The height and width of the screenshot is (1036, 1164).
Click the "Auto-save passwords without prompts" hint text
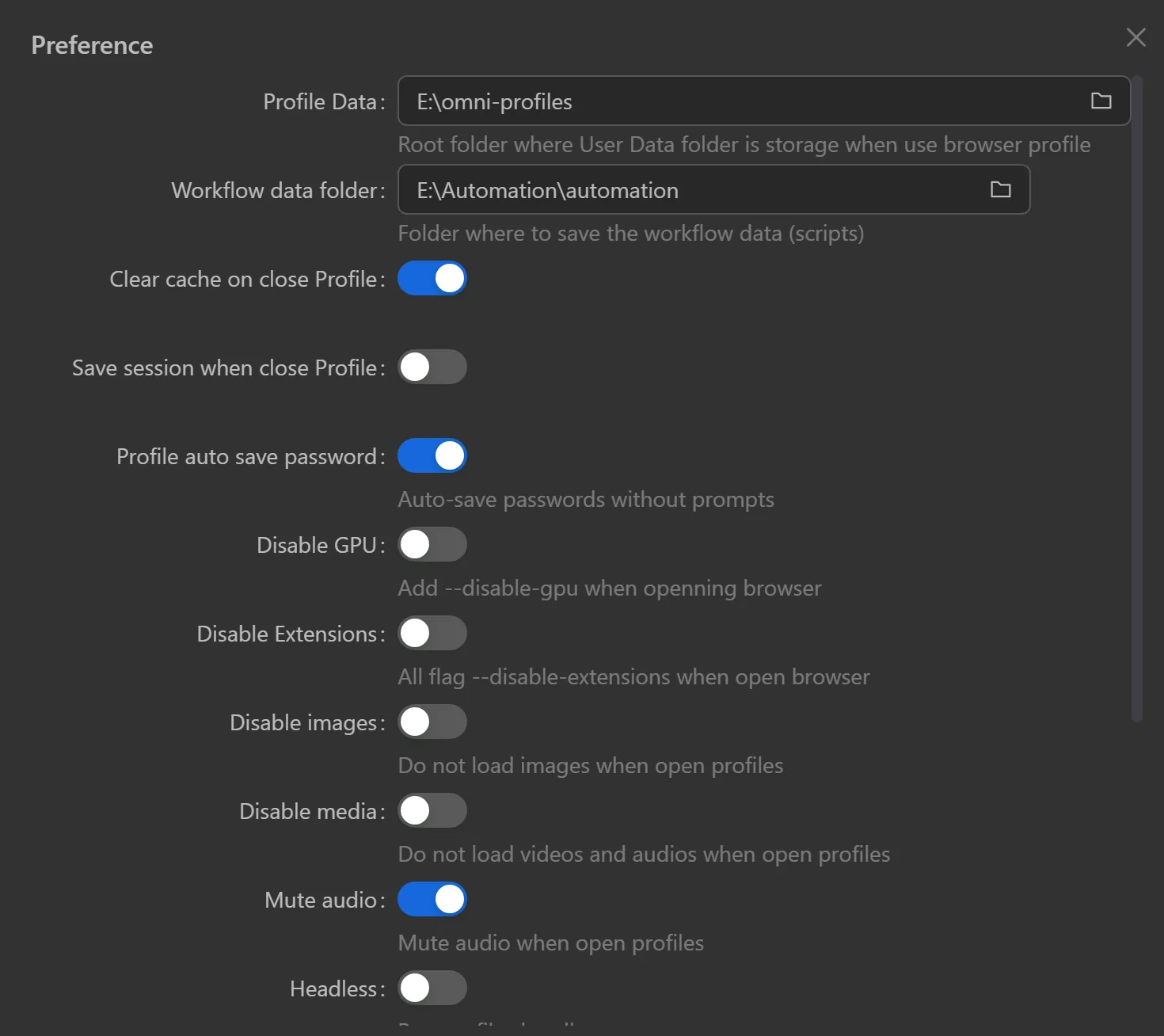pyautogui.click(x=586, y=500)
